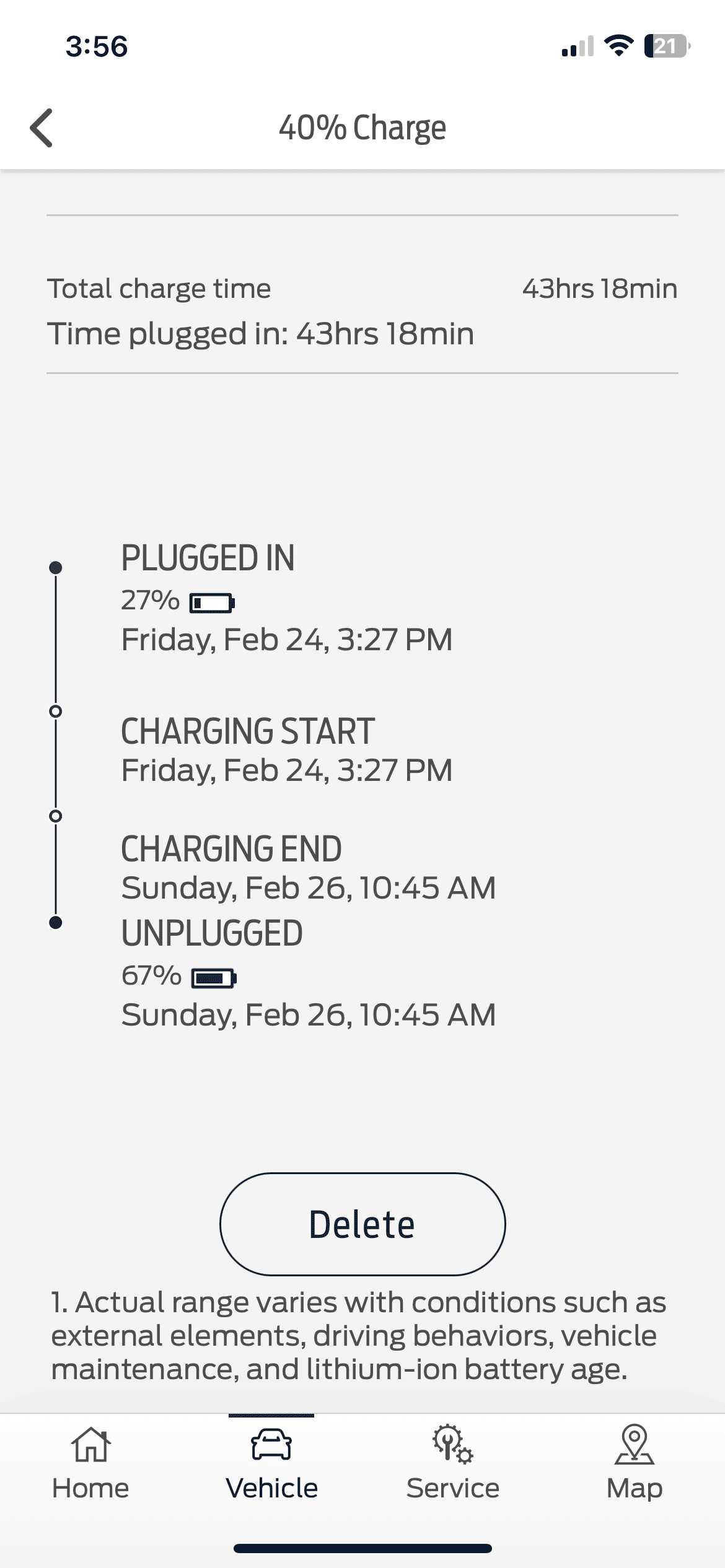Tap the back arrow chevron
This screenshot has width=725, height=1568.
click(42, 128)
